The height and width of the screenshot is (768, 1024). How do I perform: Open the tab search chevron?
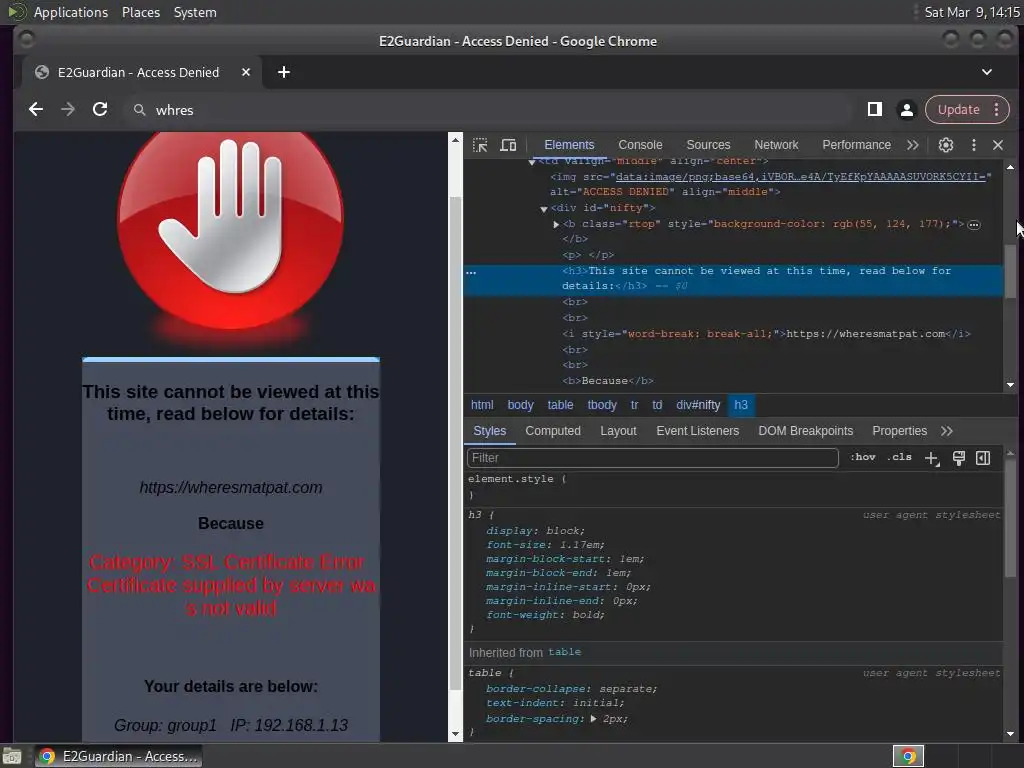(x=987, y=72)
